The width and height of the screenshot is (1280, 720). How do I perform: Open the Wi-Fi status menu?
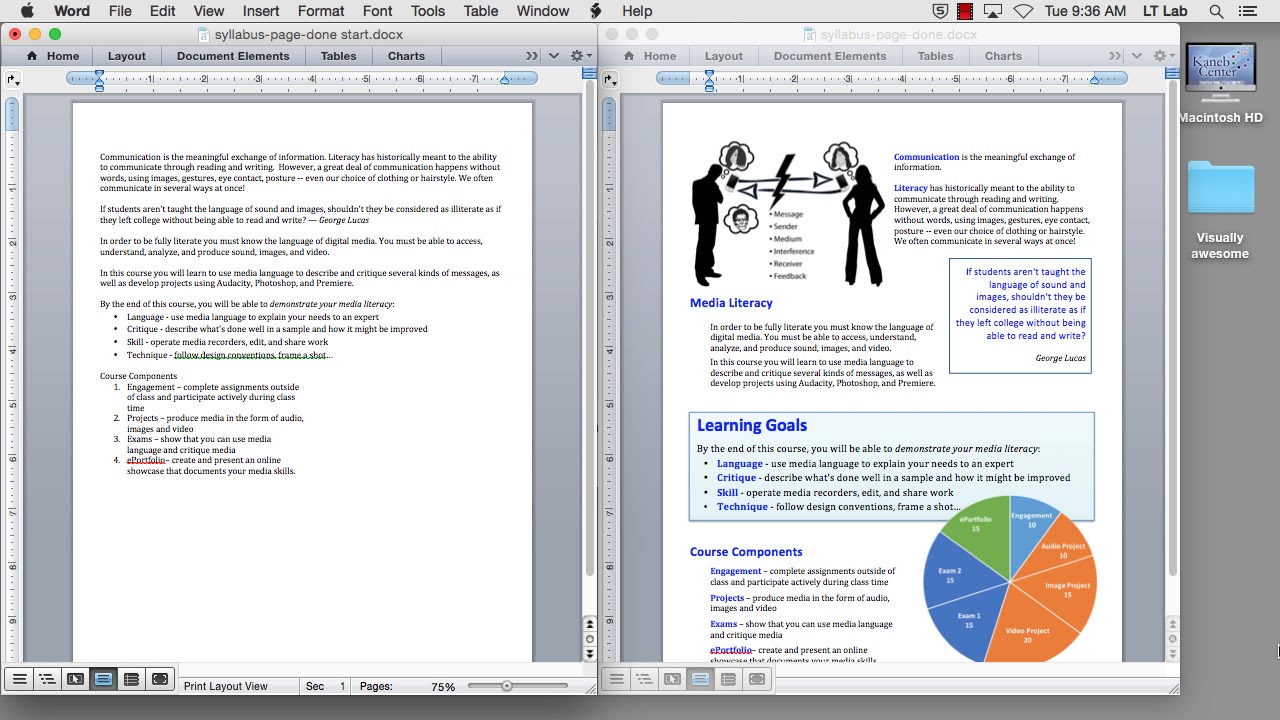[x=1023, y=11]
